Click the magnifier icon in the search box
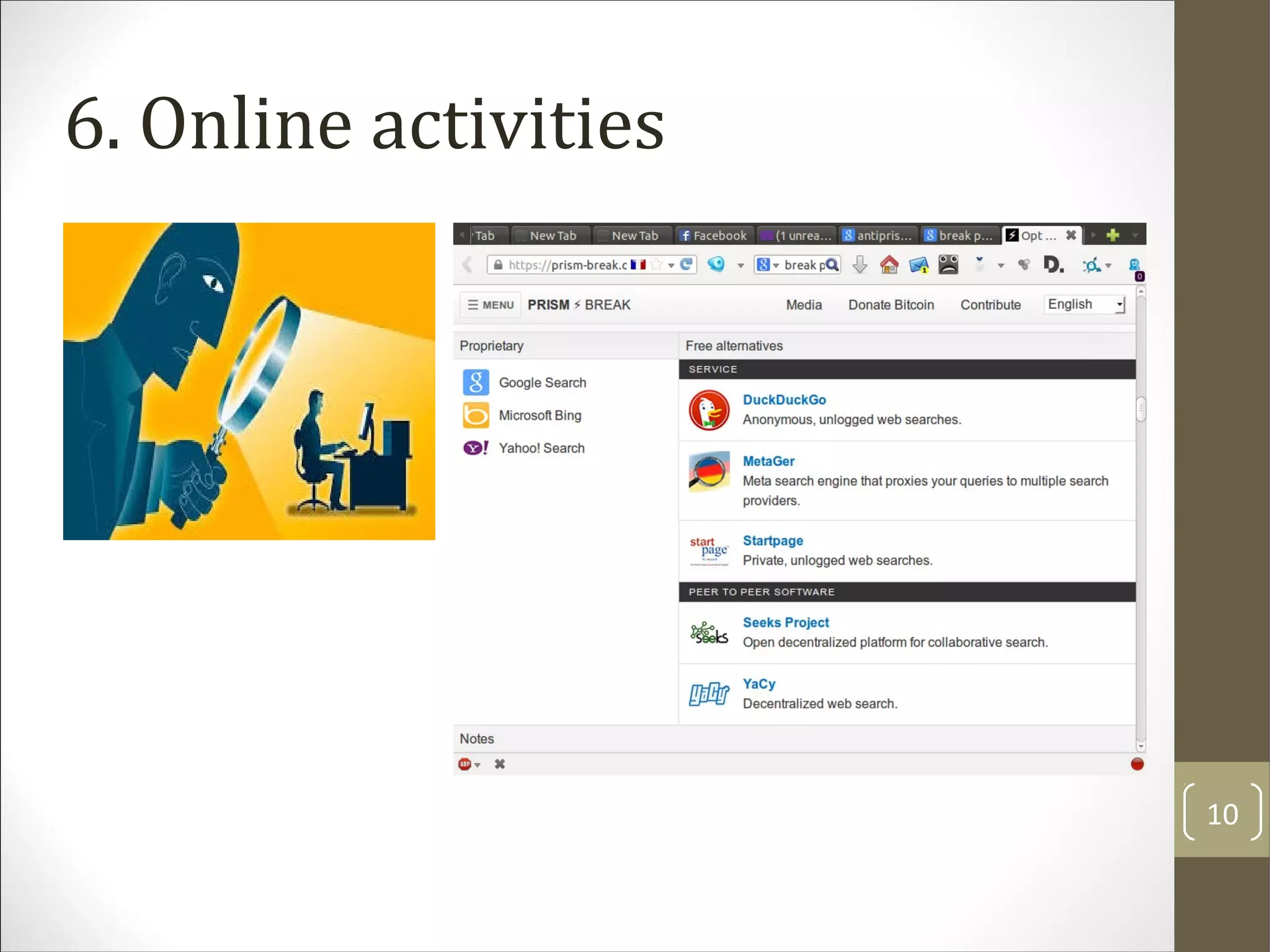 point(832,265)
